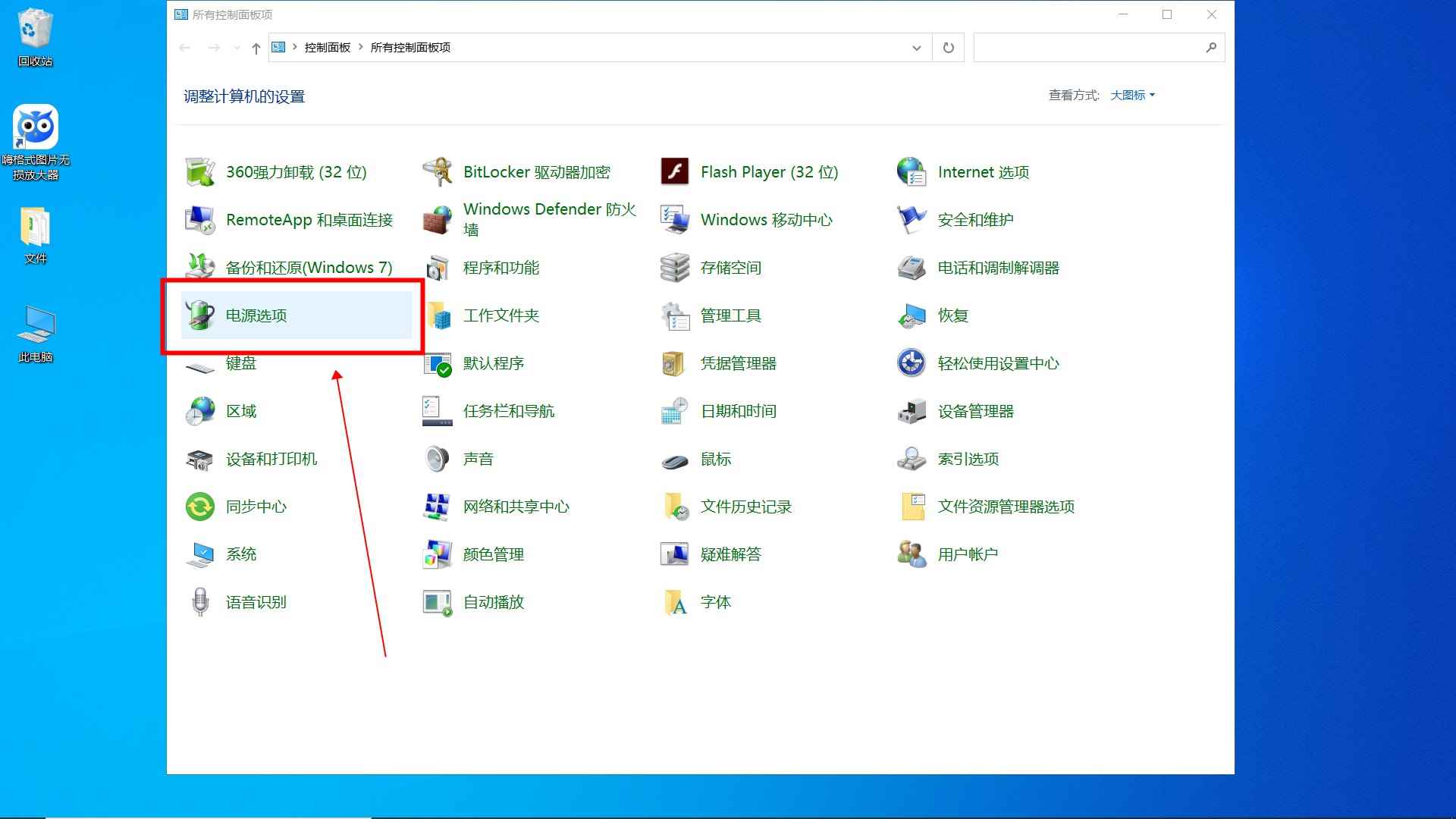1456x819 pixels.
Task: Click the 电源选项 battery icon
Action: point(200,315)
